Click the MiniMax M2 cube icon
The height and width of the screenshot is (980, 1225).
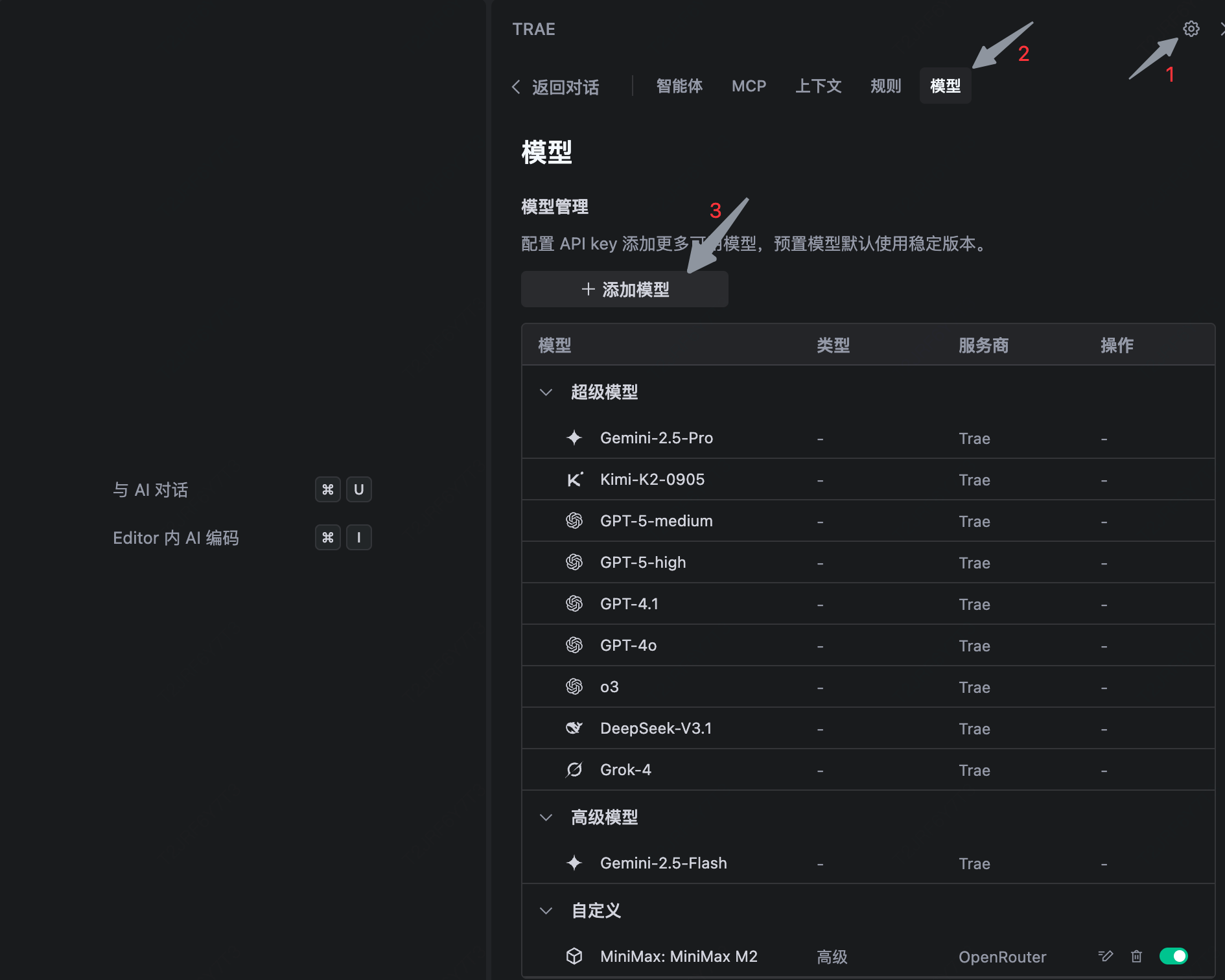pyautogui.click(x=574, y=956)
